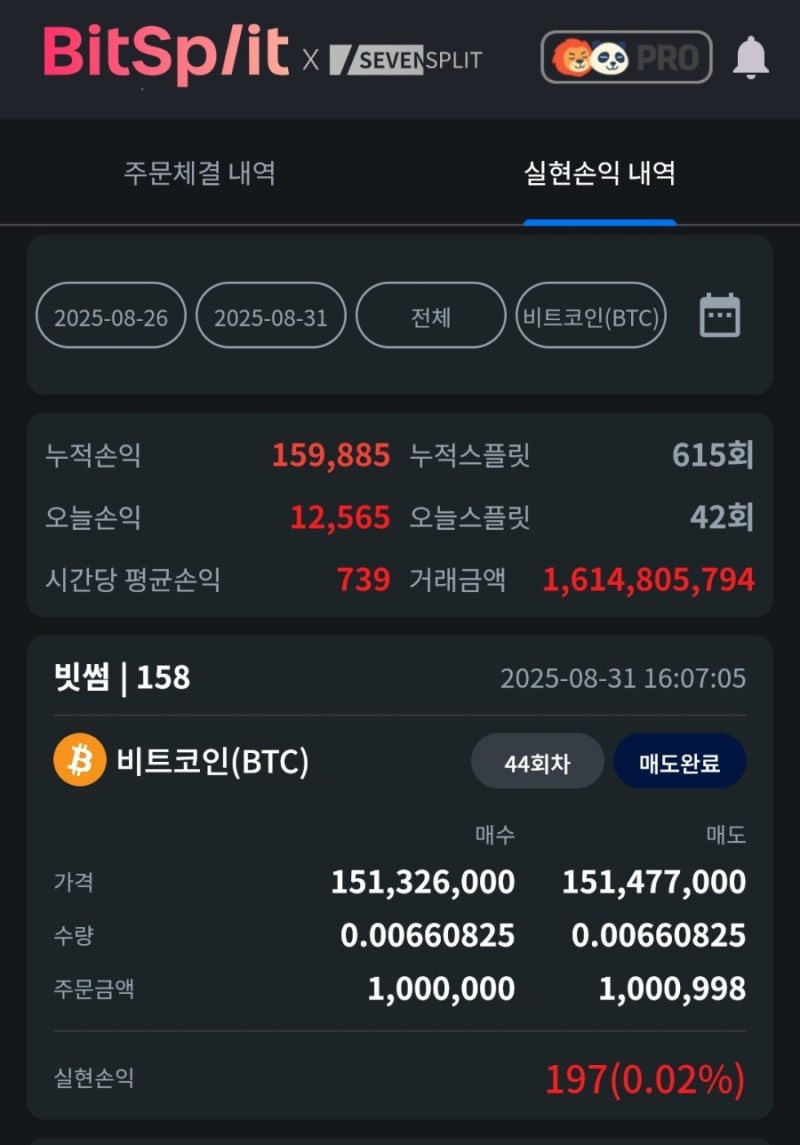Click the 실현손익 result 197(0.02%)
Screen dimensions: 800x1145
[646, 1080]
